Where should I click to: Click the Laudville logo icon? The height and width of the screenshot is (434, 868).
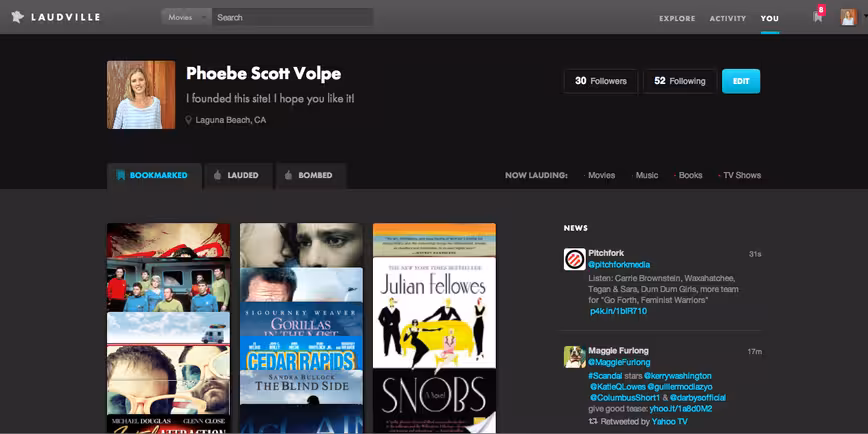tap(18, 17)
